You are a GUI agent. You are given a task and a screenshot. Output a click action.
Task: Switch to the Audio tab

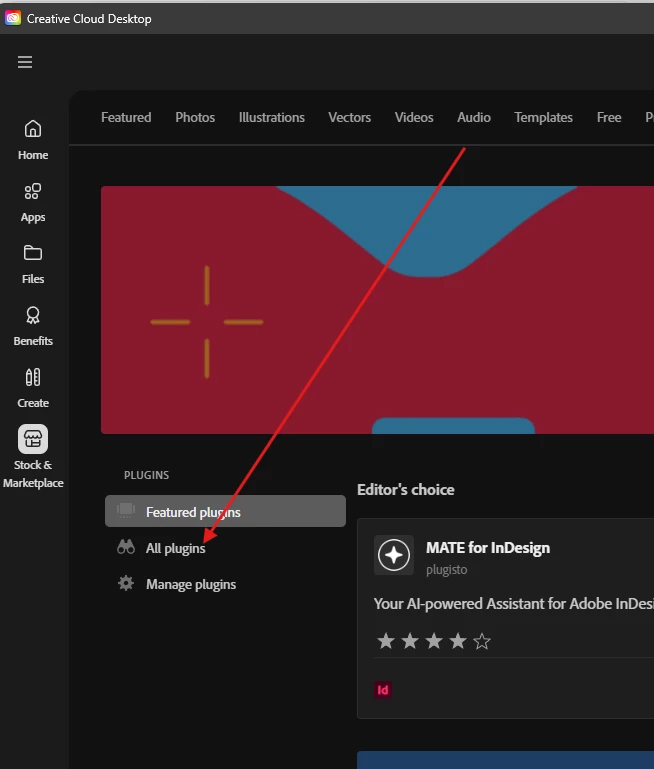(474, 117)
